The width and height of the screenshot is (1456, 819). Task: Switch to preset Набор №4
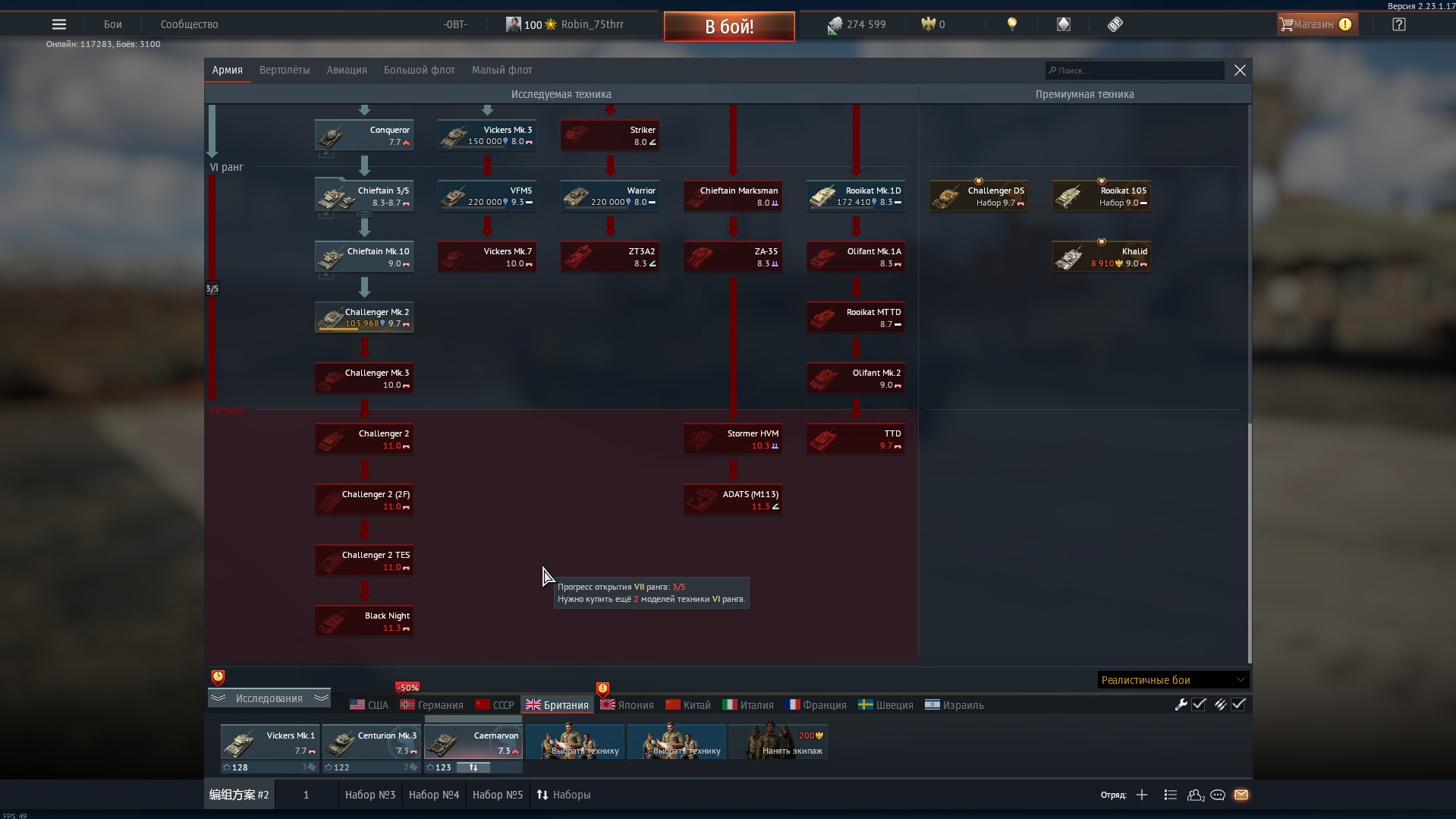(x=434, y=795)
